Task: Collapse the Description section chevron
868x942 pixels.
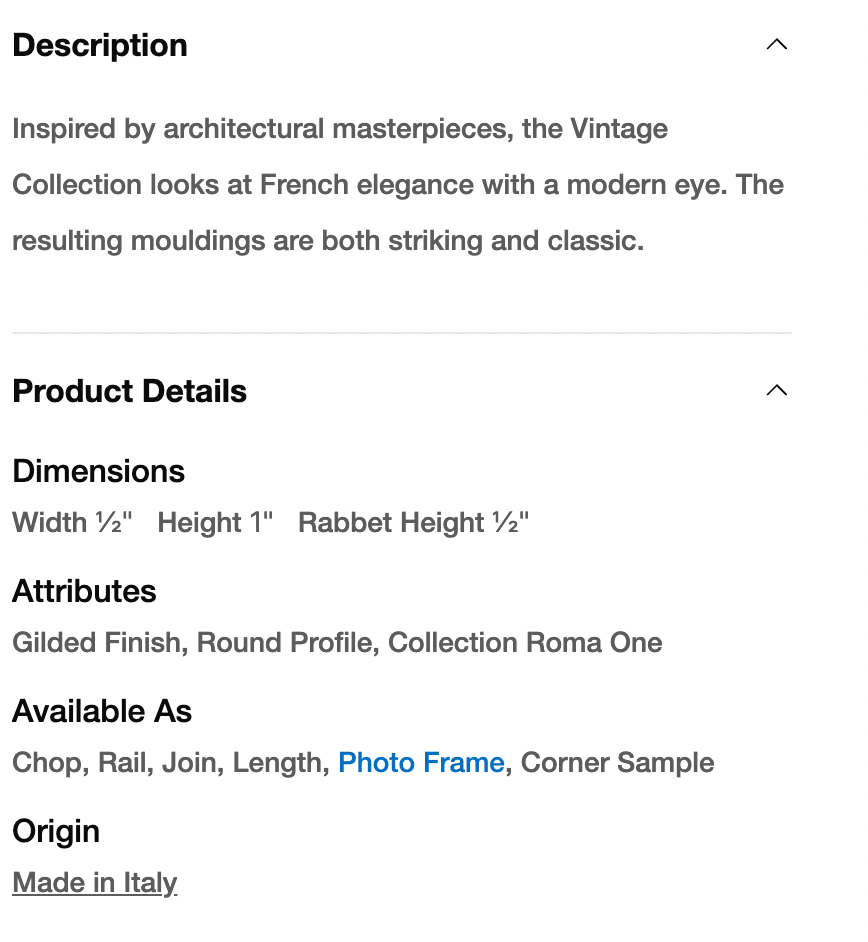Action: click(x=776, y=45)
